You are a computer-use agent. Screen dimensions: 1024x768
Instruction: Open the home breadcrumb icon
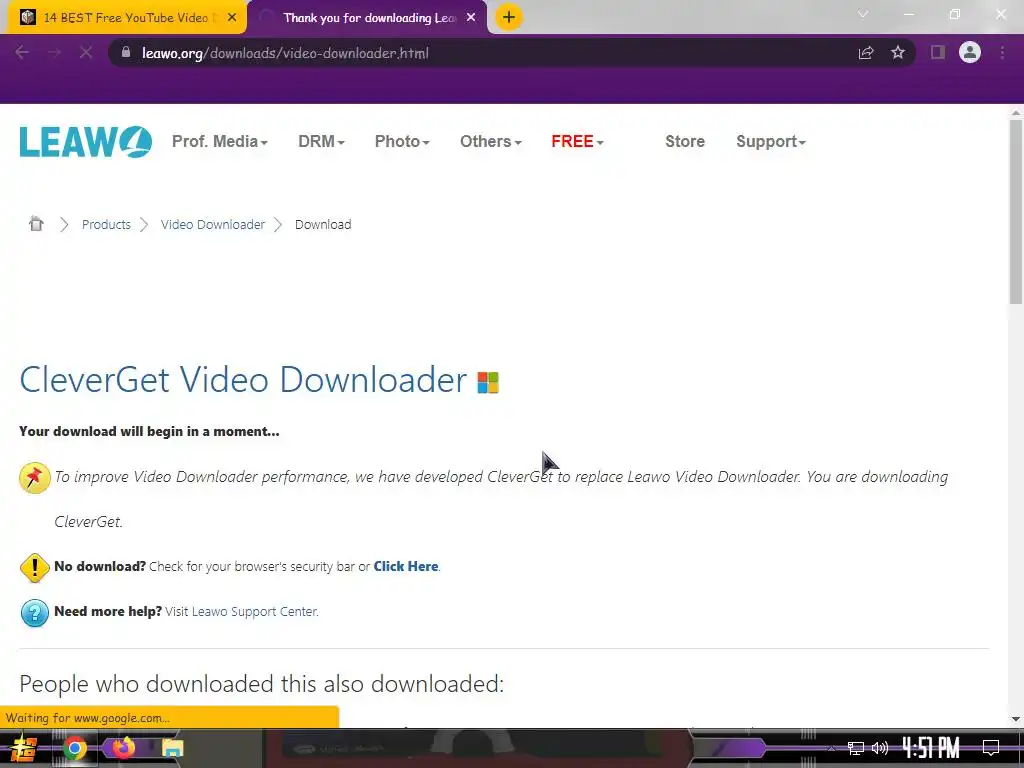click(x=36, y=224)
